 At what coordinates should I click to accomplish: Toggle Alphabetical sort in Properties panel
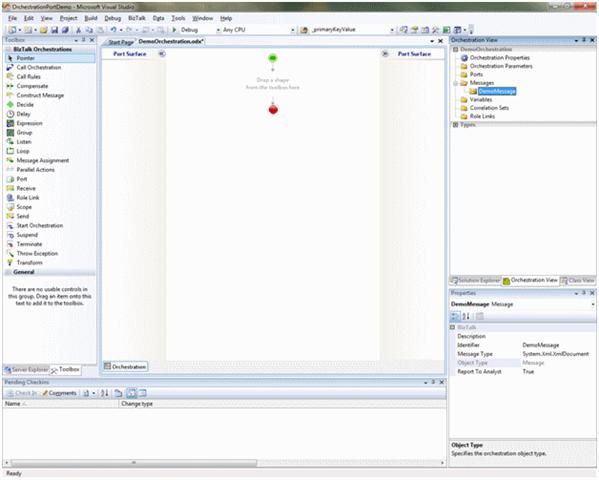(x=466, y=316)
